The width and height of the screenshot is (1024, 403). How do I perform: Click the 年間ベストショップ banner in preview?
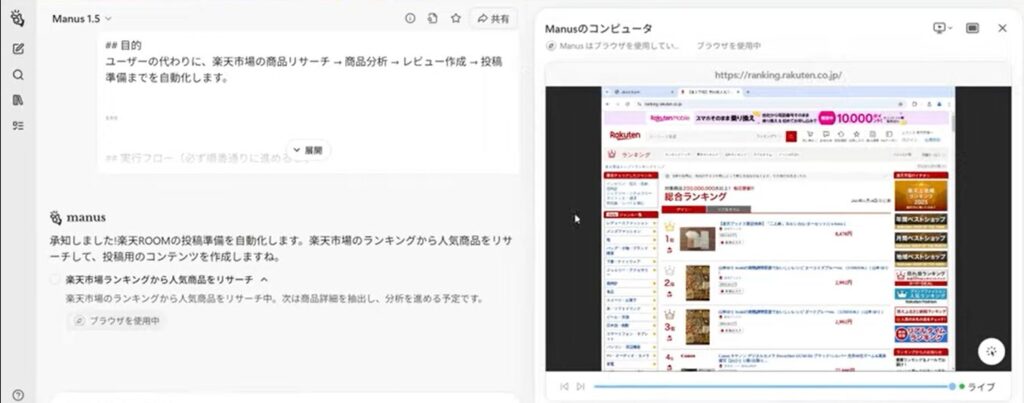(x=921, y=221)
